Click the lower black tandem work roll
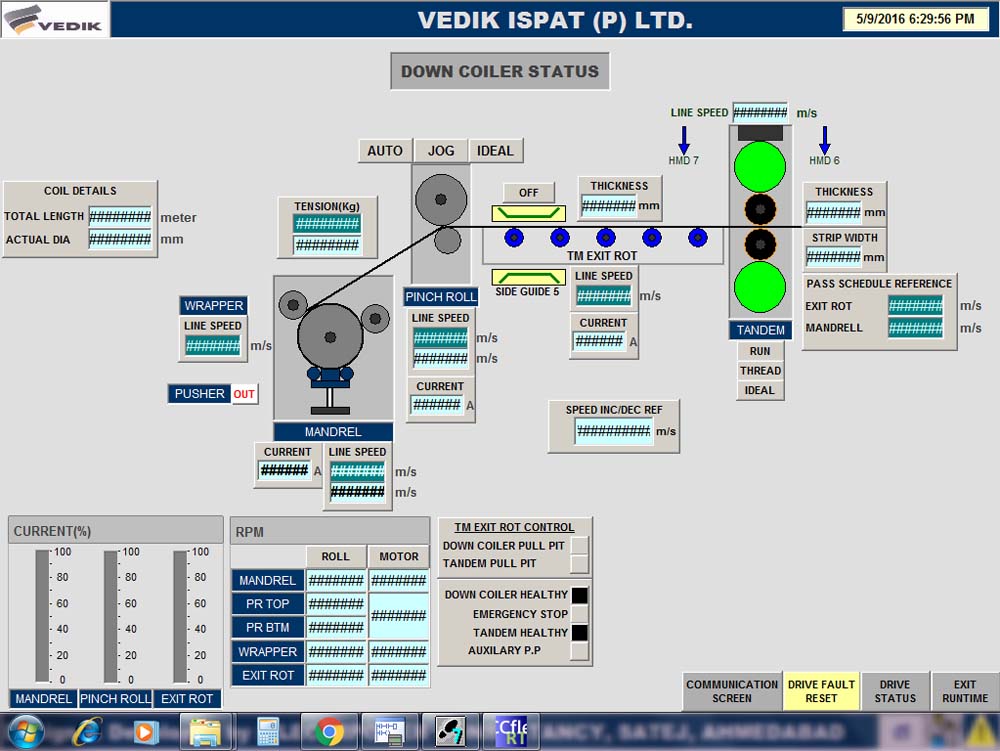This screenshot has width=1000, height=751. click(760, 244)
